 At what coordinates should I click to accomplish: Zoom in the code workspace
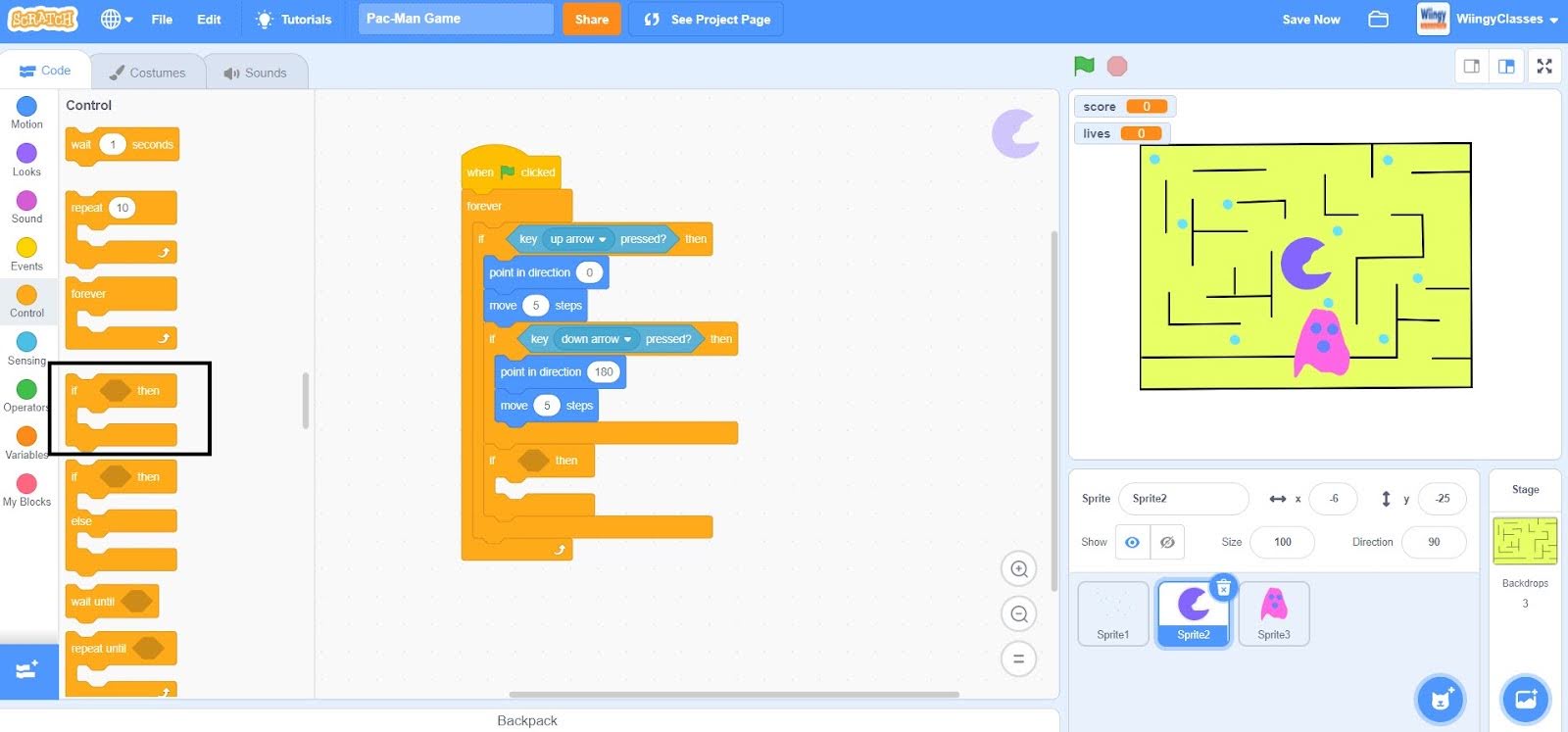[x=1019, y=569]
